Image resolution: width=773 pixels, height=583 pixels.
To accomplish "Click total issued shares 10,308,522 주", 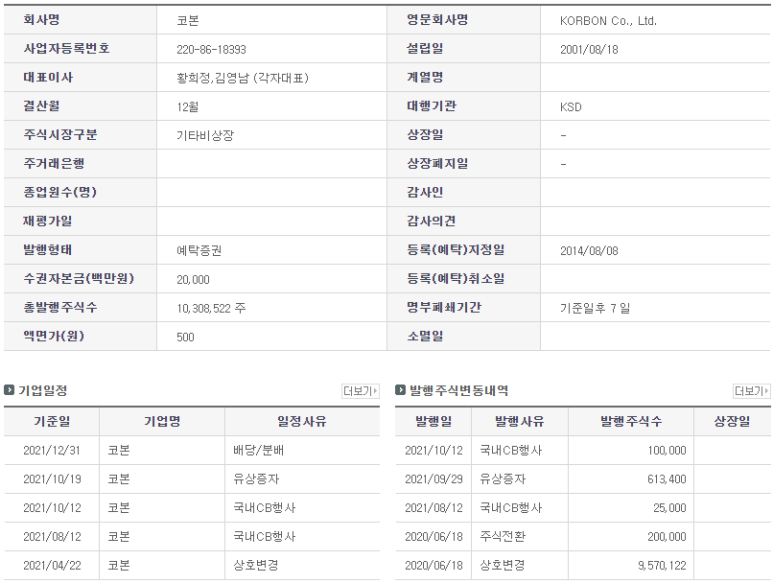I will (x=211, y=309).
